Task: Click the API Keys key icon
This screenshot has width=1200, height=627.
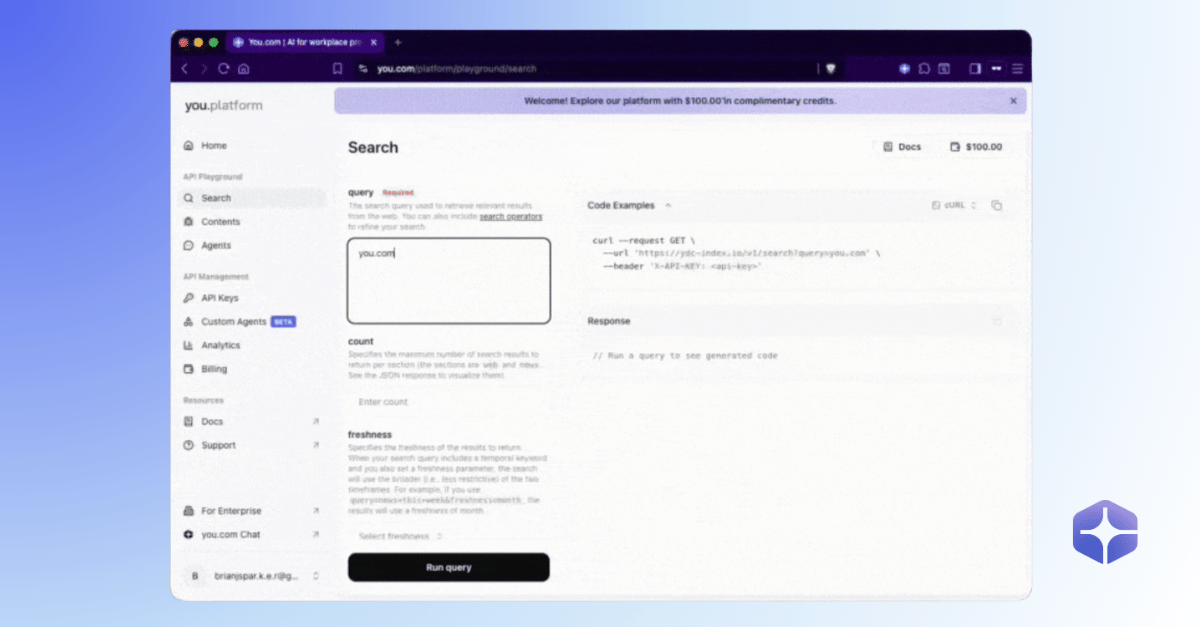Action: pyautogui.click(x=188, y=298)
